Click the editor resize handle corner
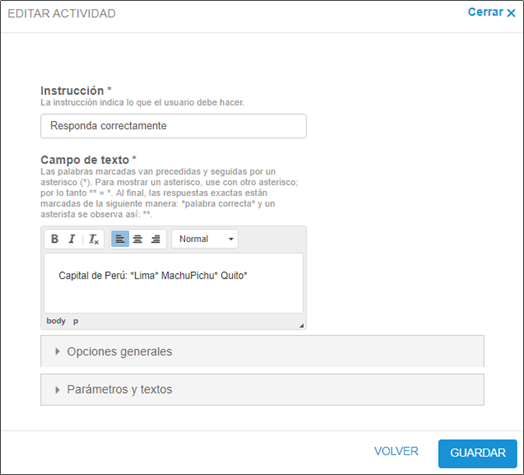The image size is (524, 475). pos(301,326)
